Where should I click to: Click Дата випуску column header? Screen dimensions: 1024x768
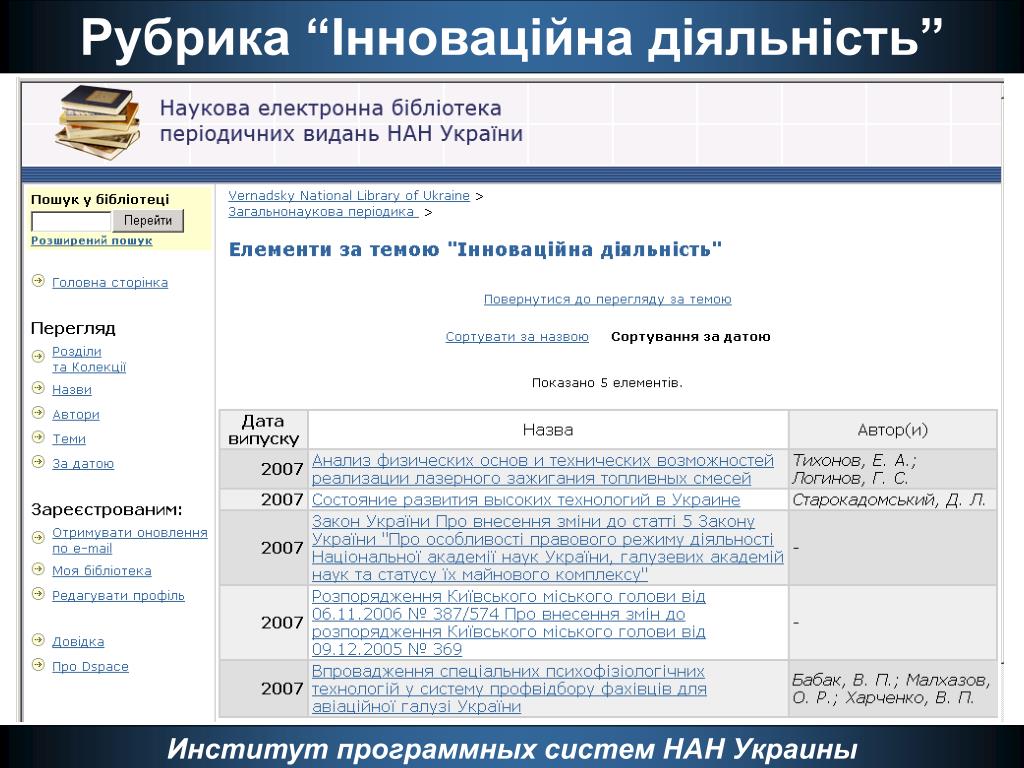click(263, 430)
